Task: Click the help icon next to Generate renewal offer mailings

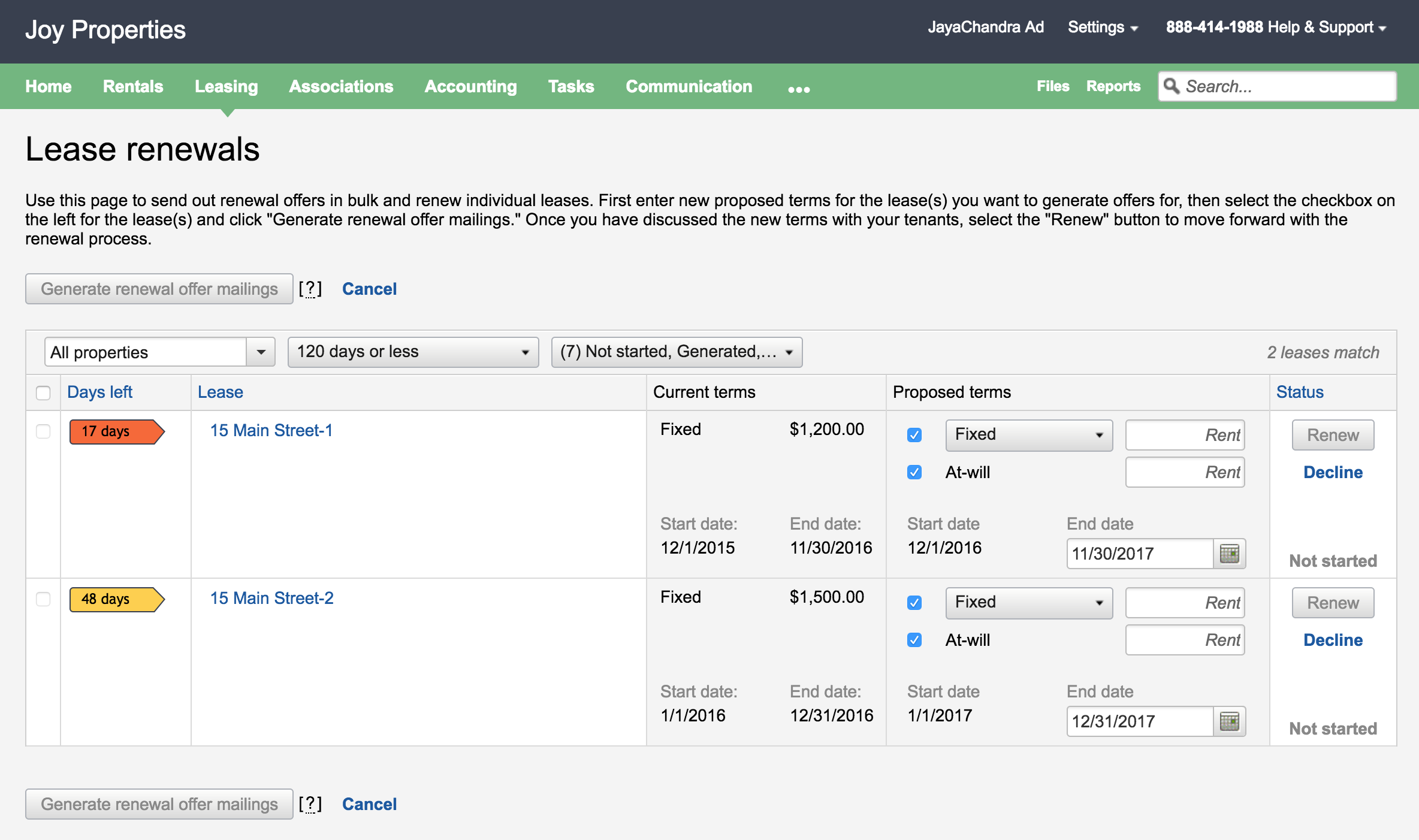Action: click(312, 289)
